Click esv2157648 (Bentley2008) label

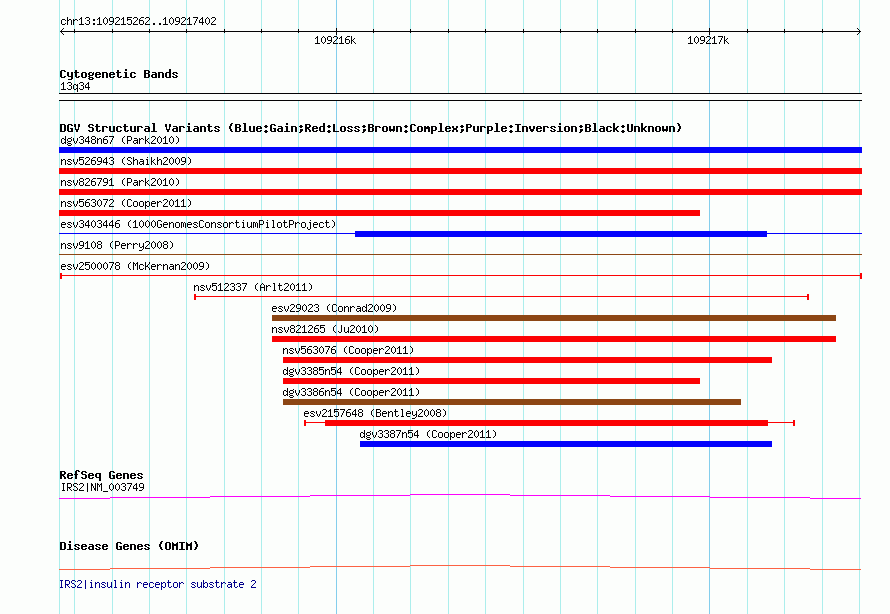375,413
